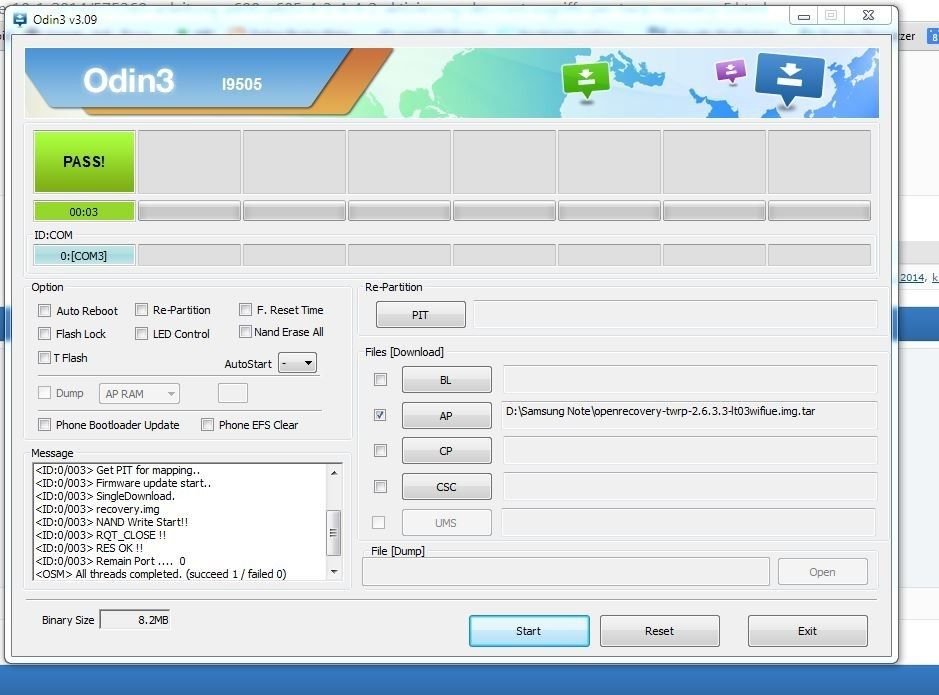Screen dimensions: 939x695
Task: Click the 'Remain Port .... 0' log line
Action: (x=111, y=561)
